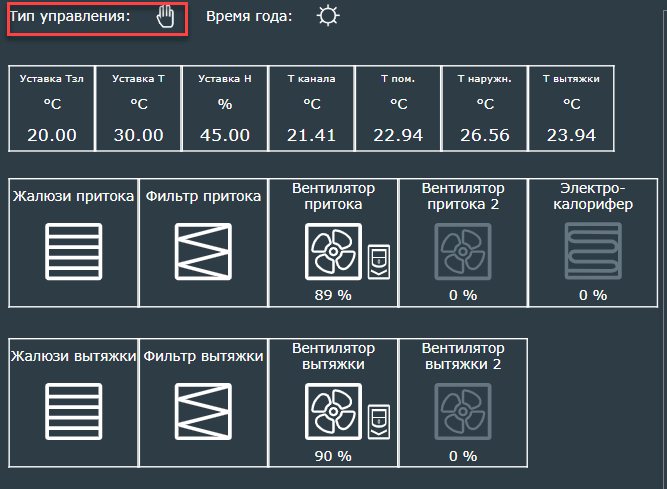The image size is (667, 489).
Task: Set the Уставка Н humidity value 45.00
Action: tap(224, 135)
